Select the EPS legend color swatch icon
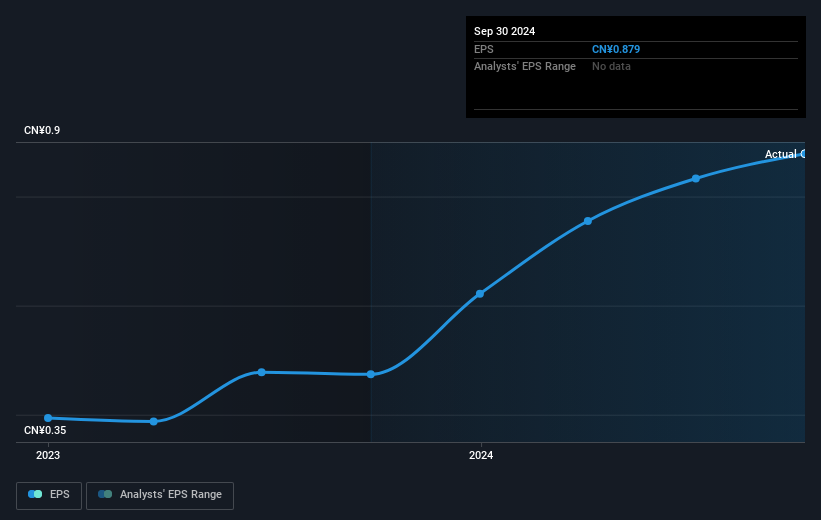821x520 pixels. pyautogui.click(x=35, y=494)
